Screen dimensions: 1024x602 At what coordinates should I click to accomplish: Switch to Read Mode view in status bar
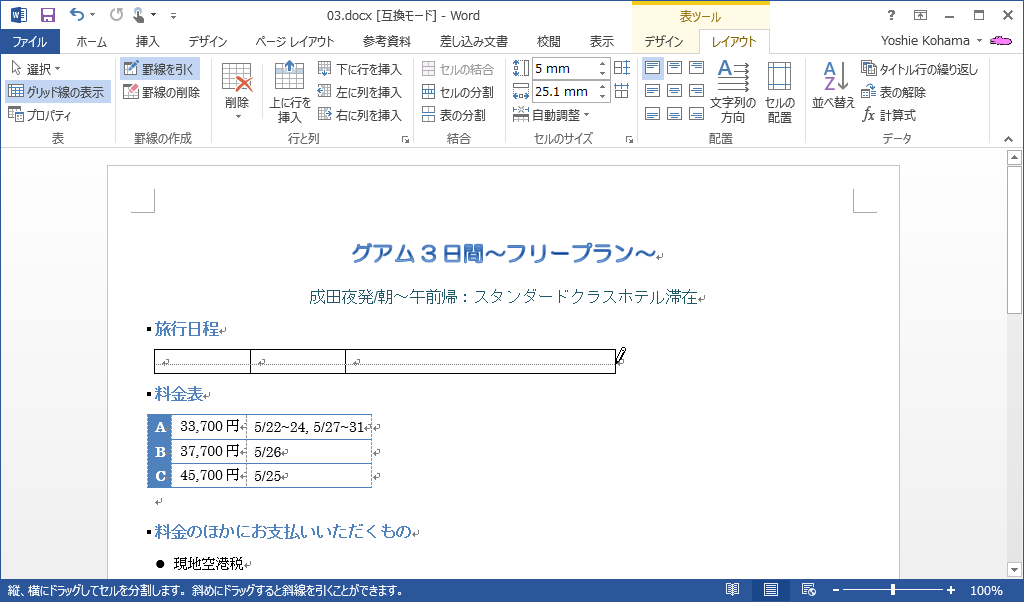(733, 590)
